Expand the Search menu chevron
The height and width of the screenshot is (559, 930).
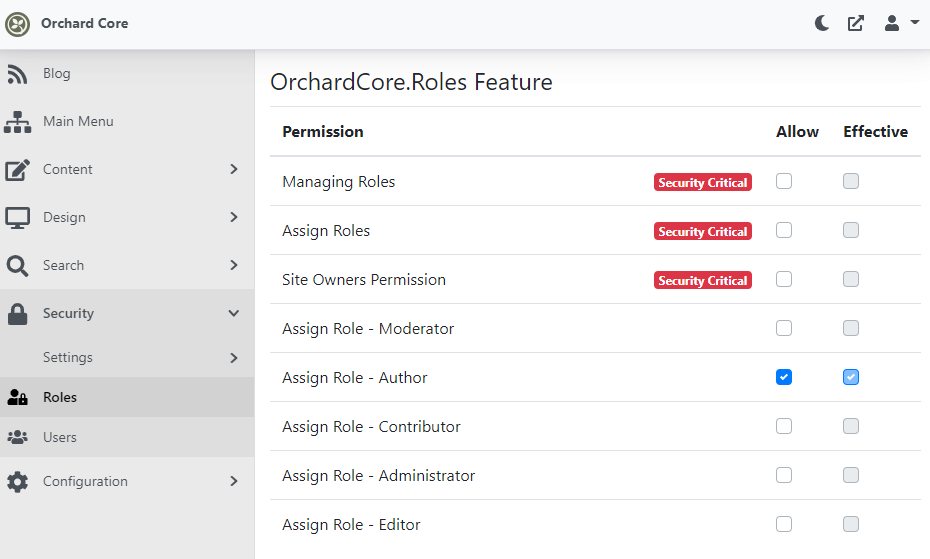(x=234, y=265)
